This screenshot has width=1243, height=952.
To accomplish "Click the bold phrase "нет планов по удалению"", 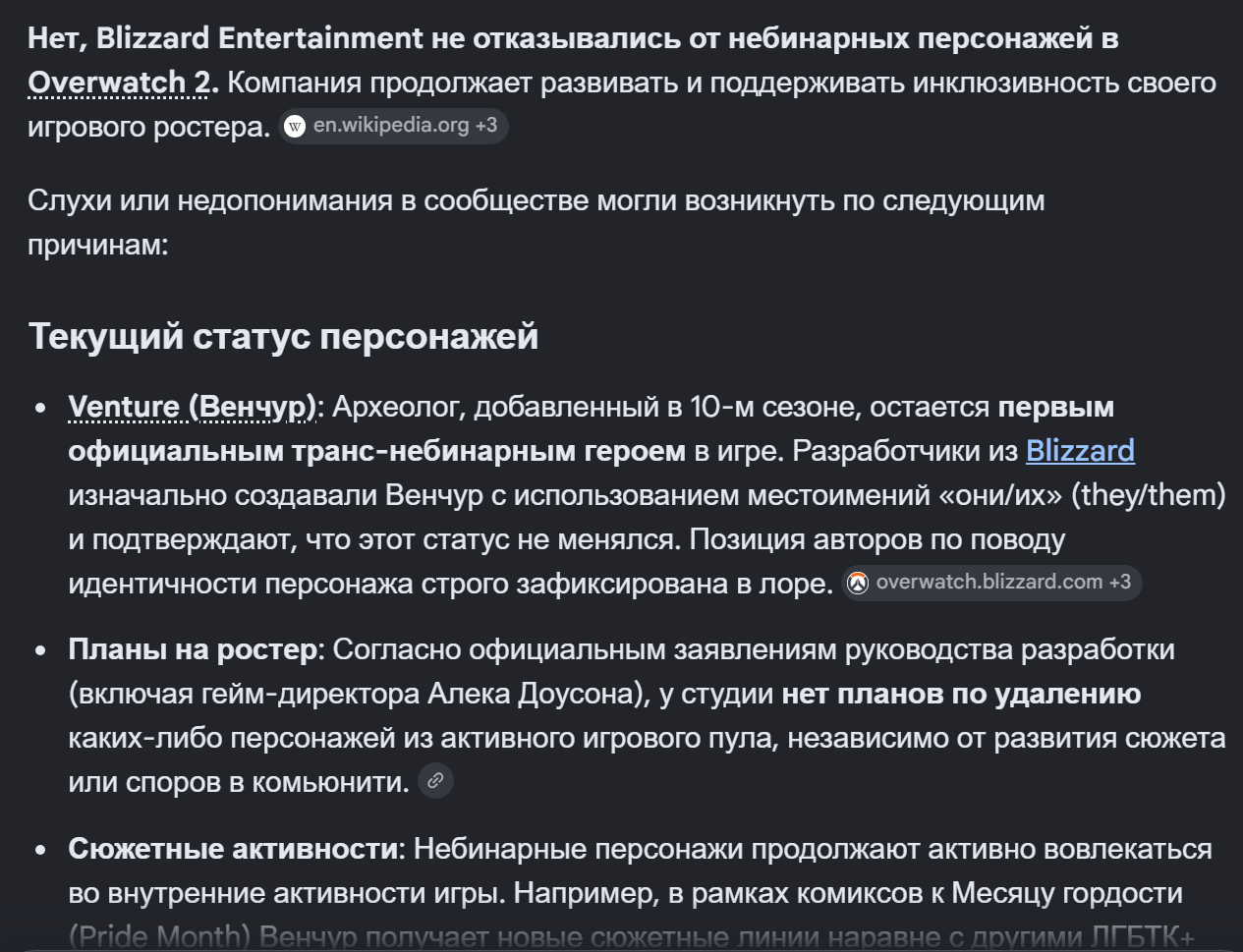I will pyautogui.click(x=961, y=694).
